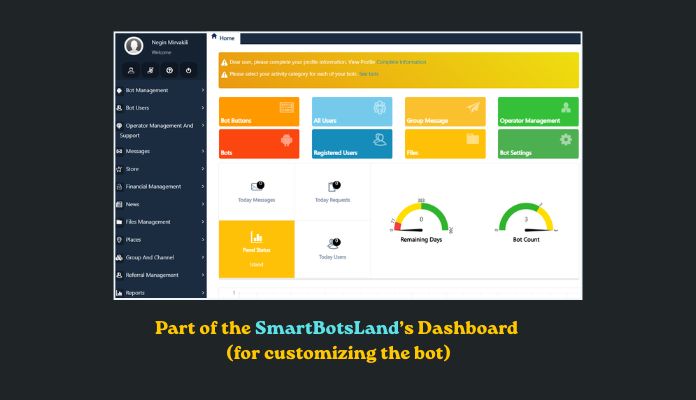Click the Today Users label
696x400 pixels.
pos(332,257)
